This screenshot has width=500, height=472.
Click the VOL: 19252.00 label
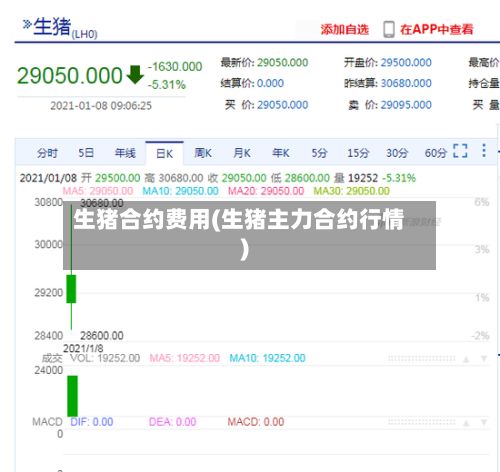[105, 358]
